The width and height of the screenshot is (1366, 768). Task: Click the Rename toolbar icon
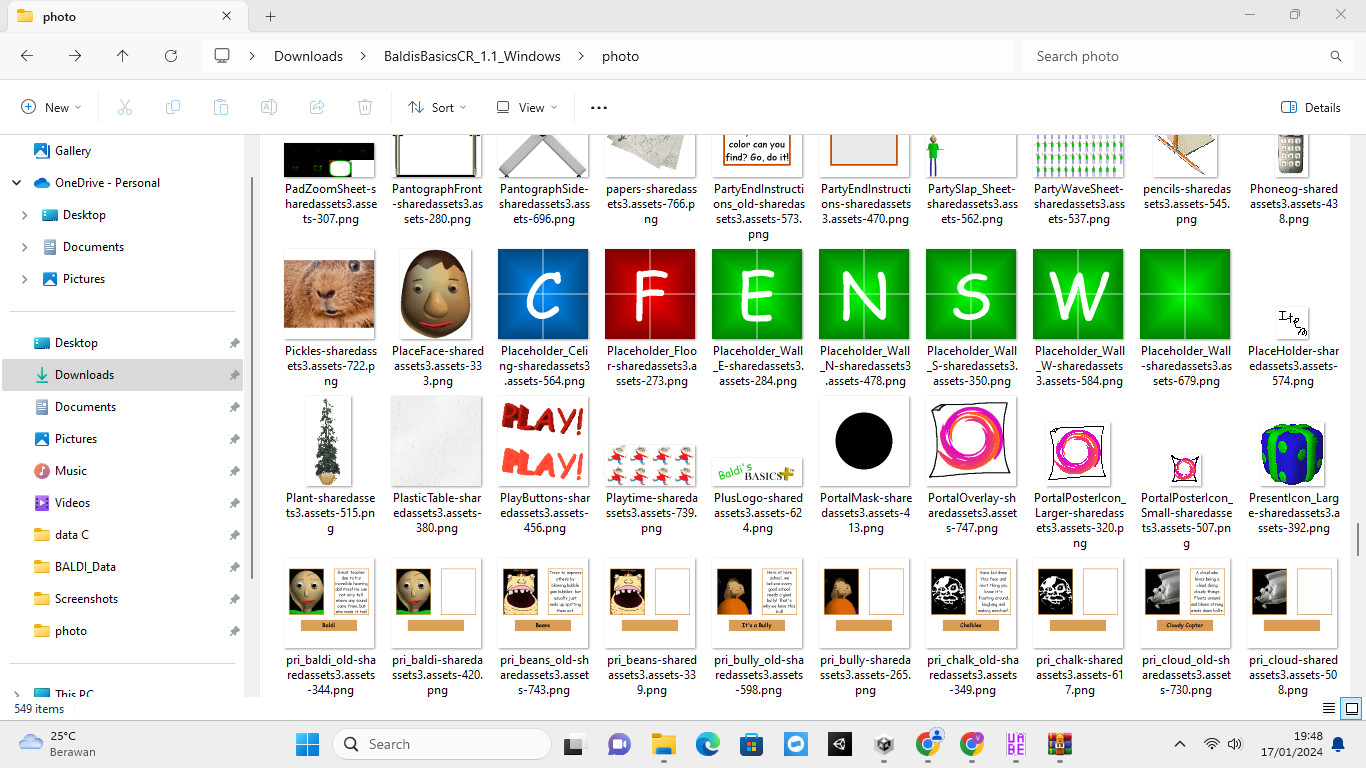click(x=269, y=107)
